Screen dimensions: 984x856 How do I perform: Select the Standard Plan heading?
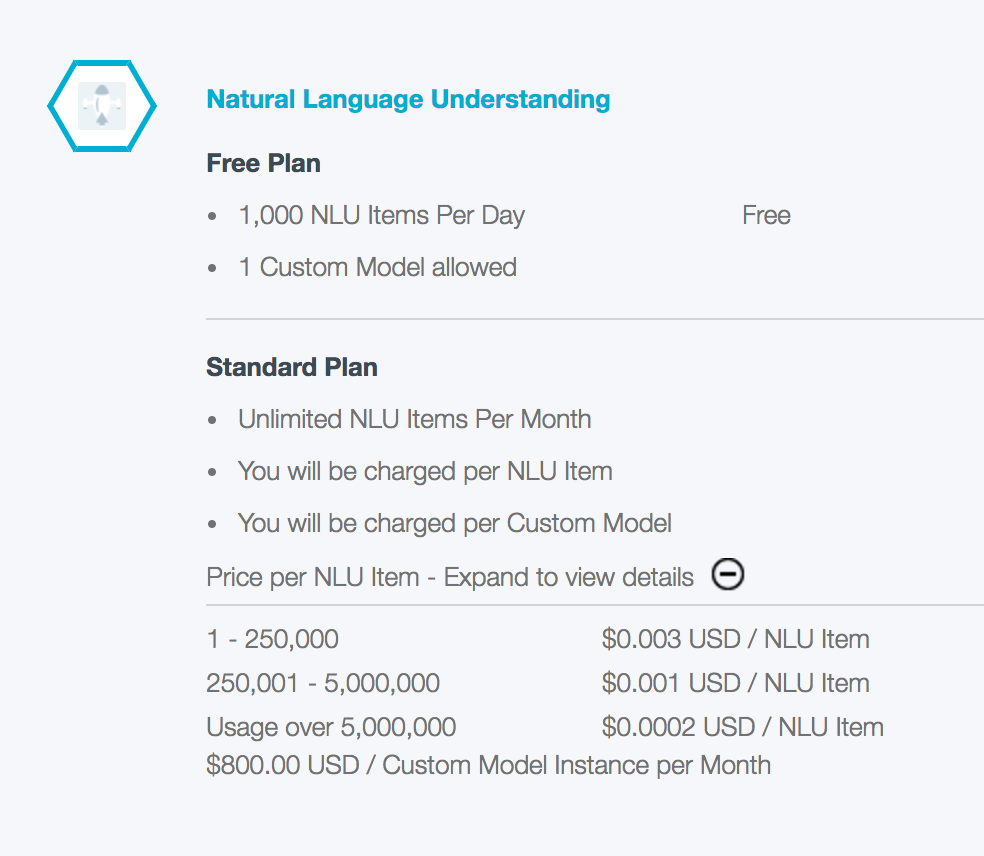click(292, 367)
